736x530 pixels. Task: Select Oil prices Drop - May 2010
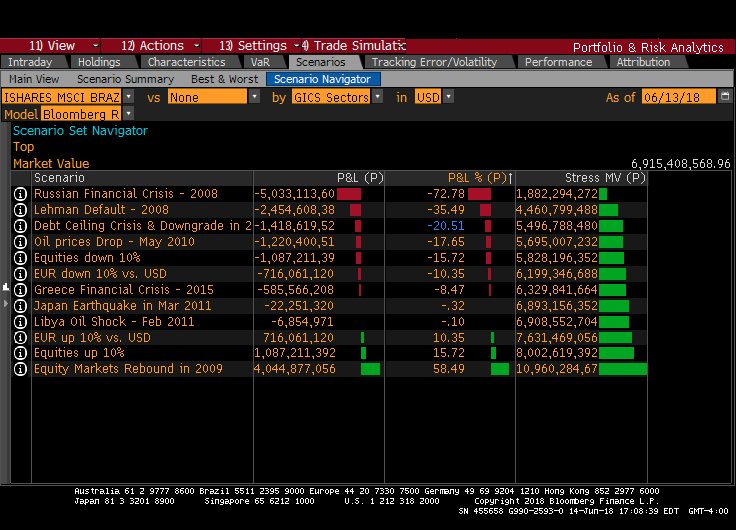pyautogui.click(x=114, y=242)
